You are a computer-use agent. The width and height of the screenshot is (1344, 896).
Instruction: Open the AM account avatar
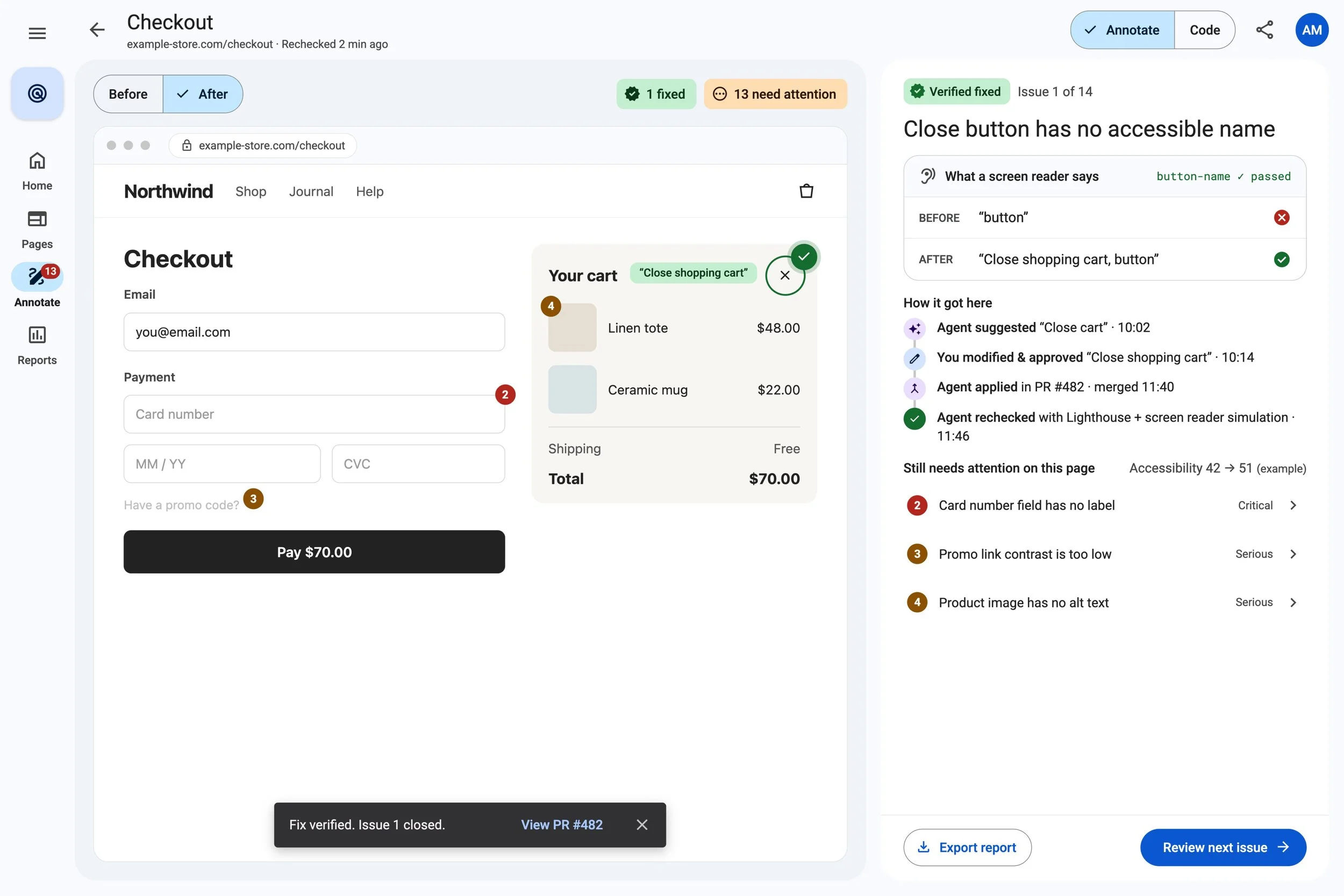(x=1311, y=30)
